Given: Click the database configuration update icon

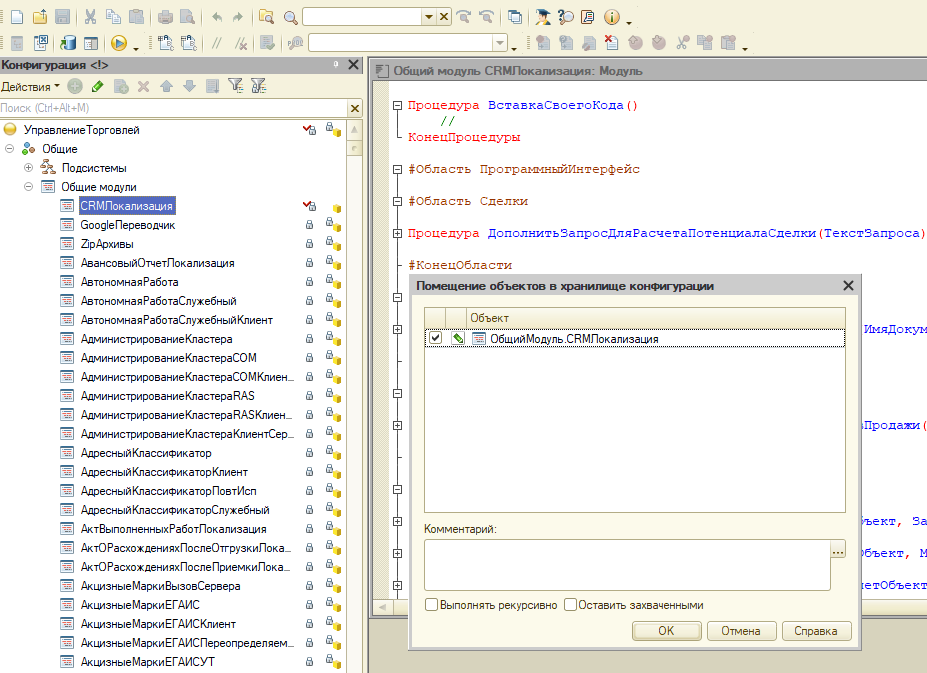Looking at the screenshot, I should [x=68, y=43].
